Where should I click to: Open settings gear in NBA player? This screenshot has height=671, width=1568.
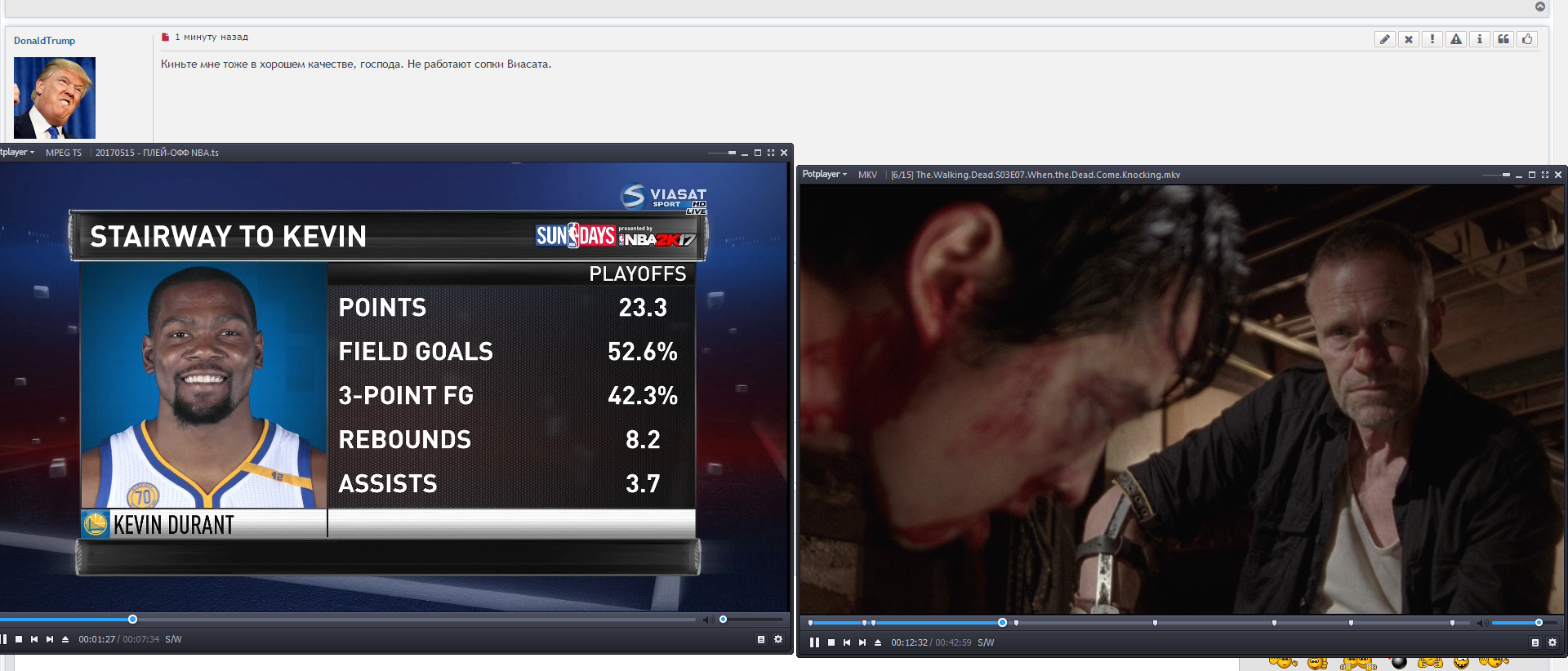click(778, 639)
